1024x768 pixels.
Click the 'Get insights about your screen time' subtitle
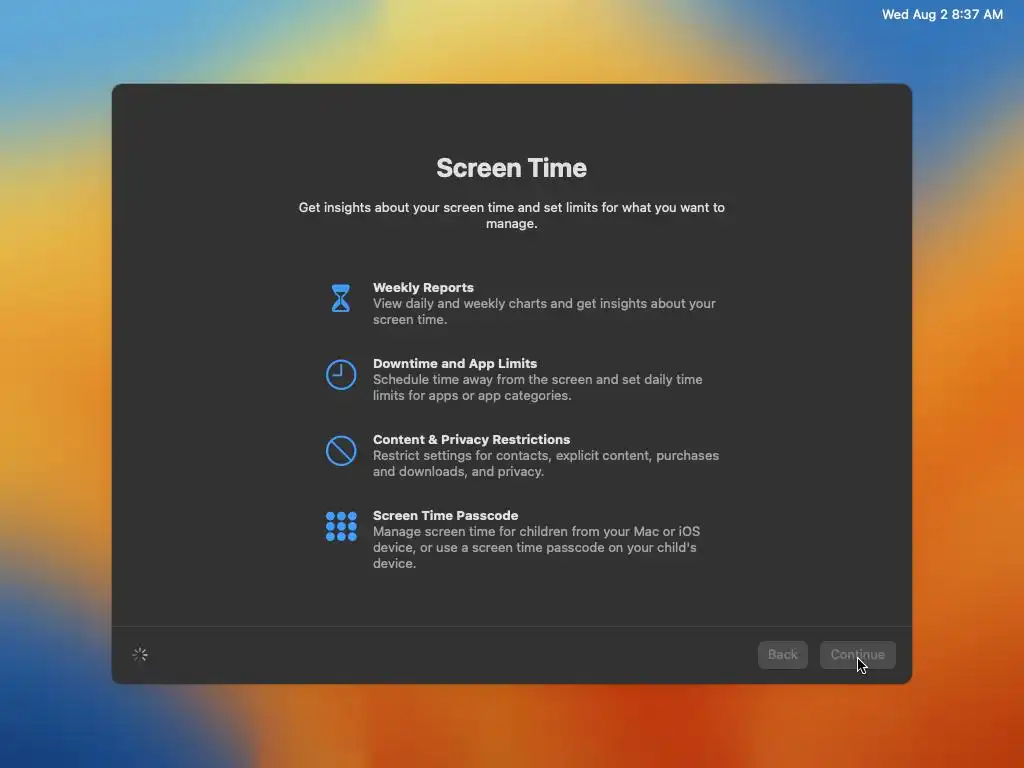pos(511,216)
